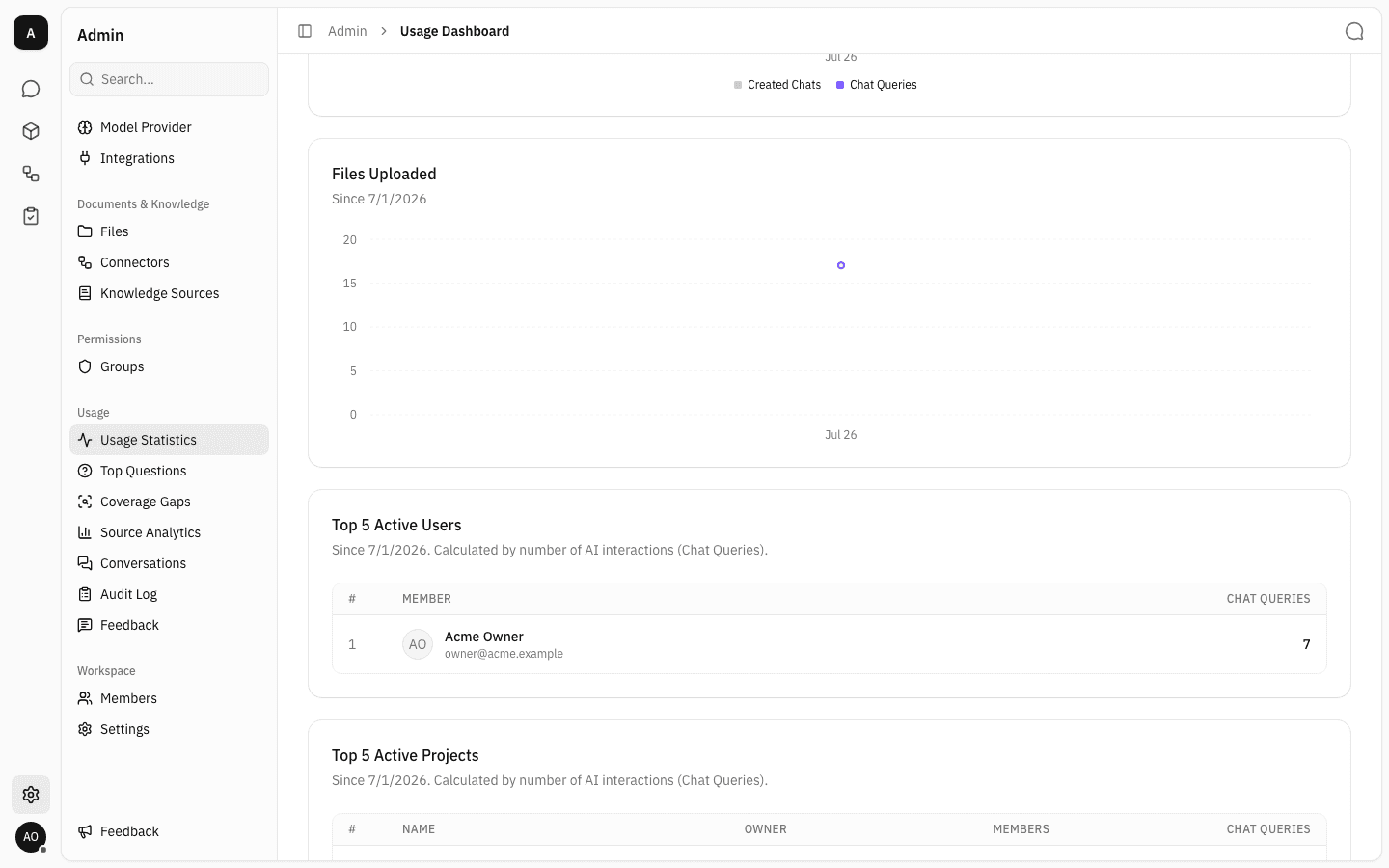The image size is (1389, 868).
Task: Click the Top 5 Active Projects heading
Action: coord(405,755)
